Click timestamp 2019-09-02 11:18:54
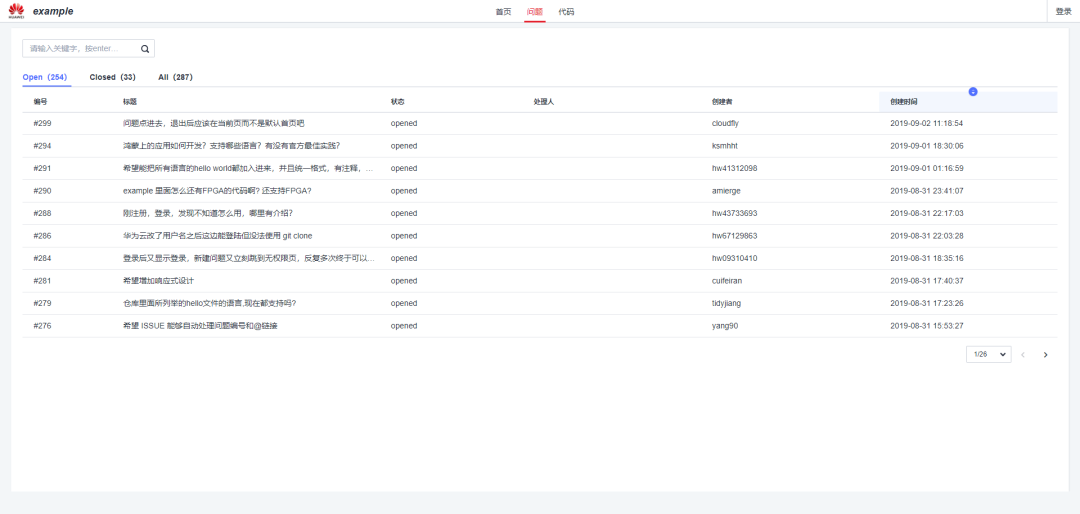 (x=926, y=123)
